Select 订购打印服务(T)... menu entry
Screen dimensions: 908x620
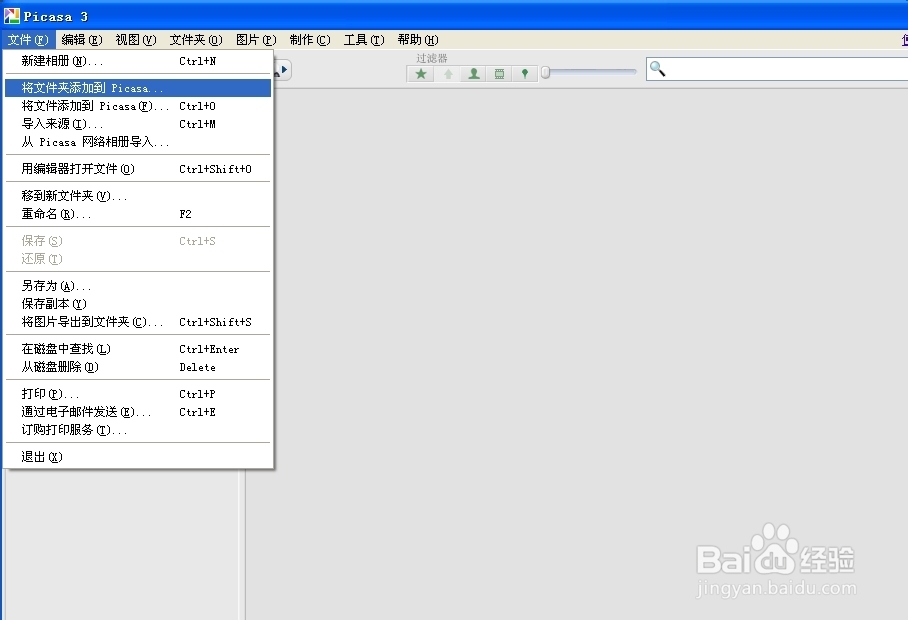[138, 430]
